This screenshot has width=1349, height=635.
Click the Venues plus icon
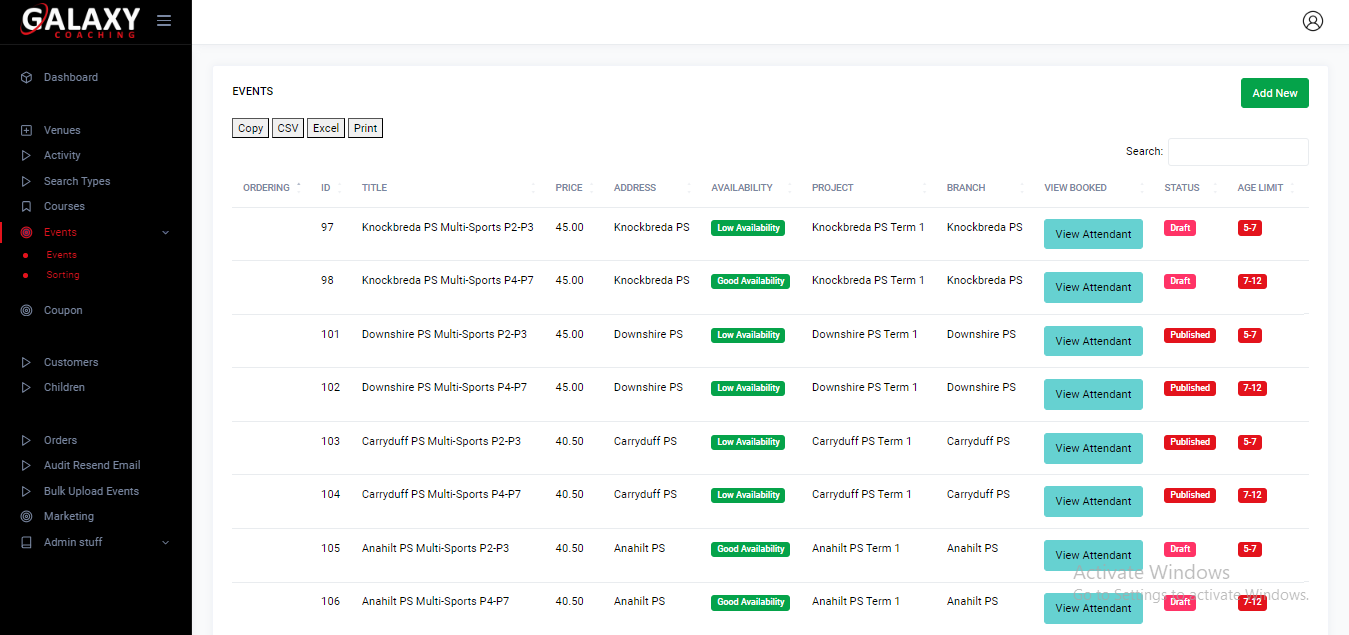pos(26,131)
